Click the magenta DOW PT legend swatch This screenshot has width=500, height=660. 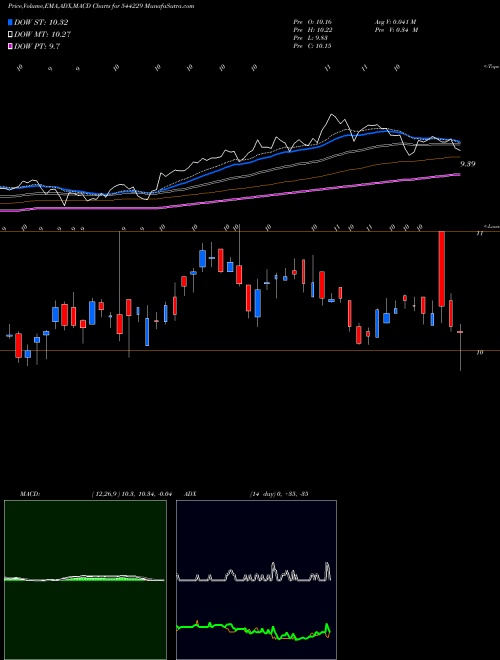[x=10, y=46]
